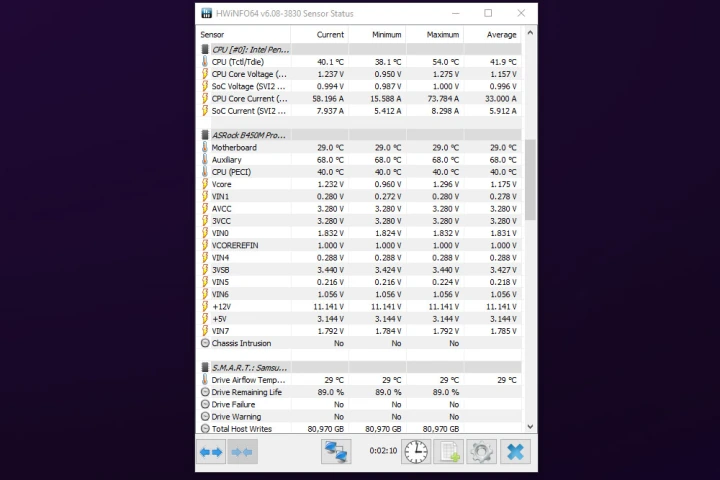Select the 3VSB sensor row
The image size is (720, 480).
click(361, 270)
